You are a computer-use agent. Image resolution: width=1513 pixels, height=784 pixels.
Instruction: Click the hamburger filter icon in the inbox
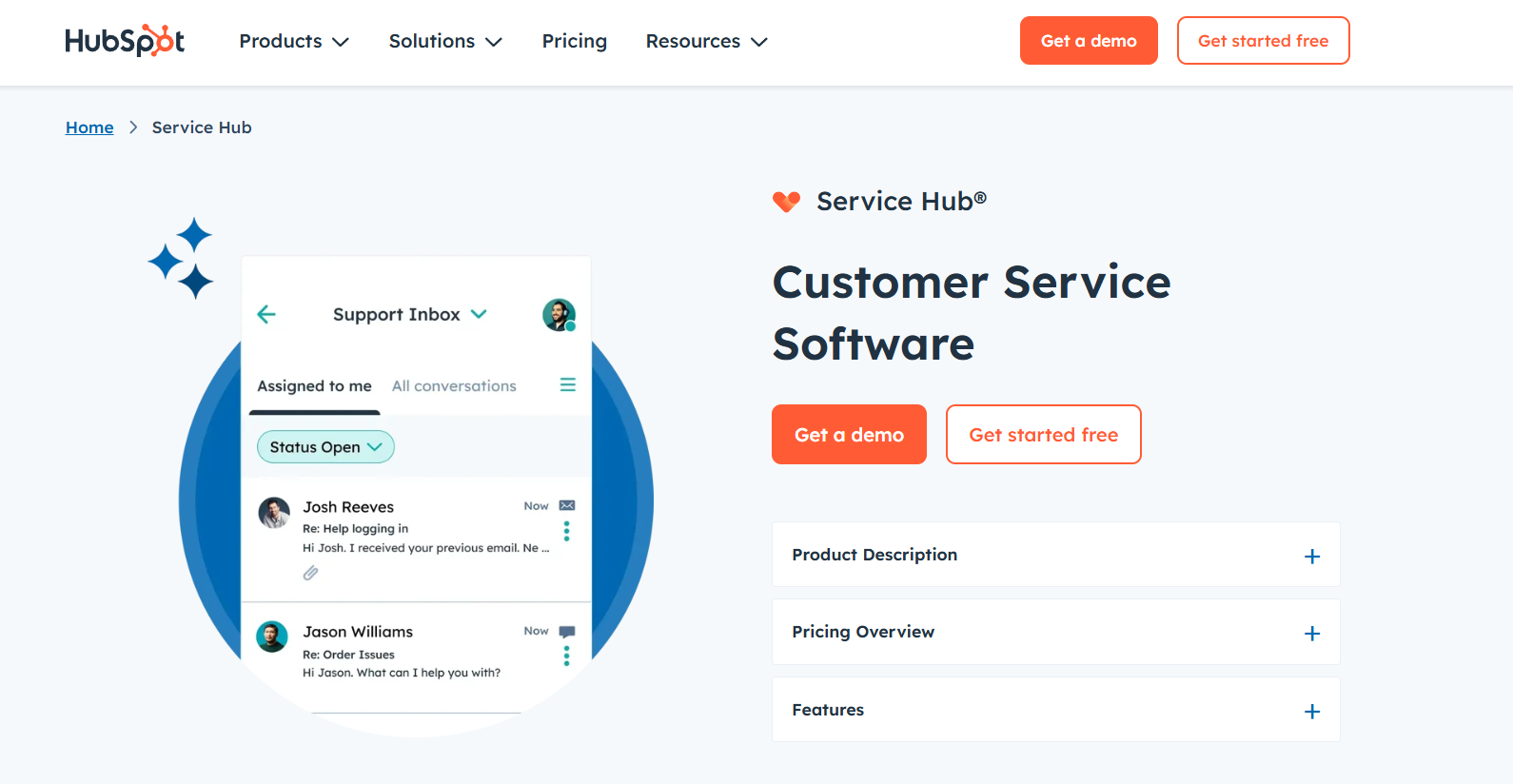pos(568,384)
